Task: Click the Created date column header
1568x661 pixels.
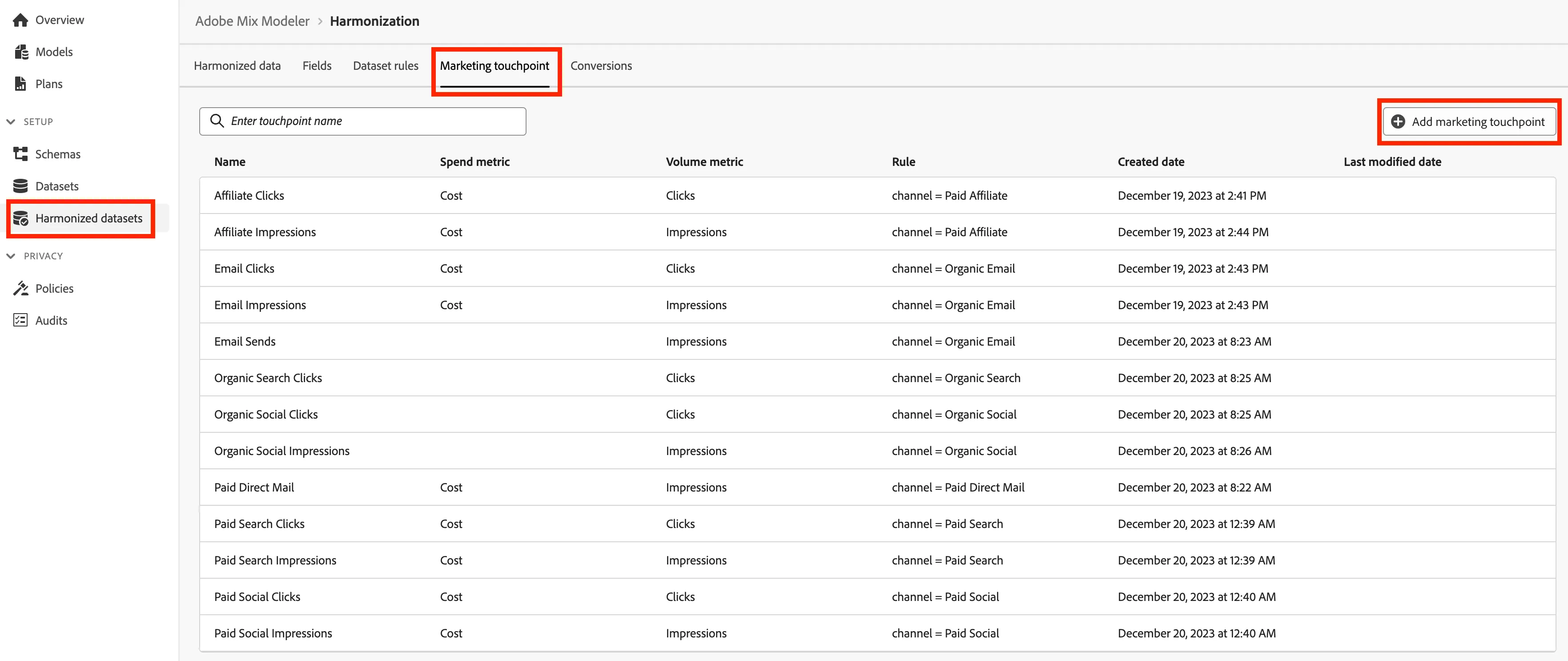Action: [1150, 162]
